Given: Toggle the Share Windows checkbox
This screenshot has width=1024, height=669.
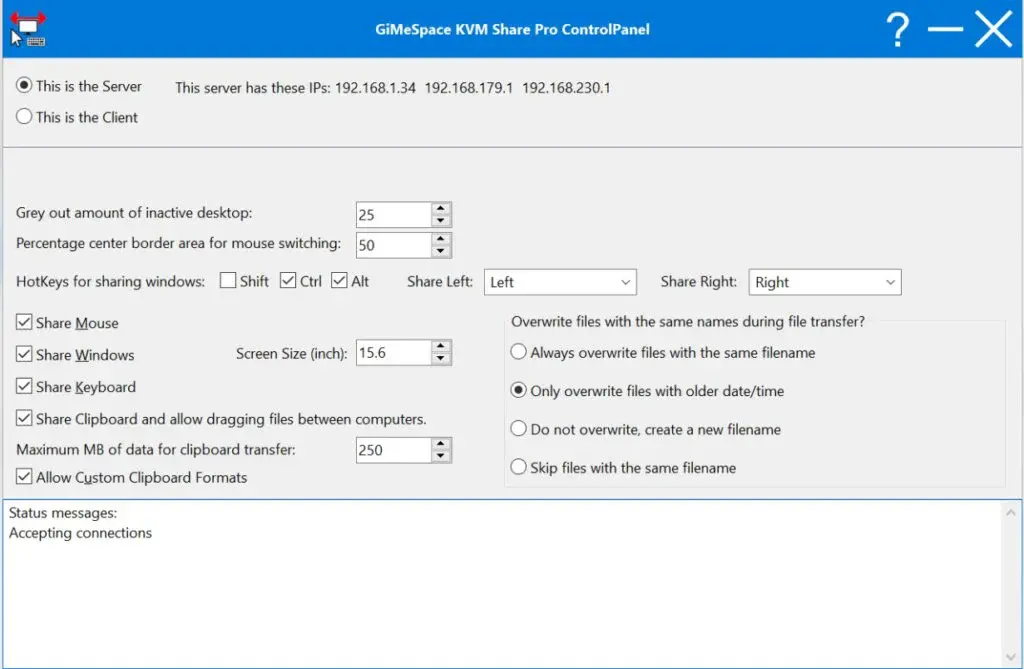Looking at the screenshot, I should point(24,354).
